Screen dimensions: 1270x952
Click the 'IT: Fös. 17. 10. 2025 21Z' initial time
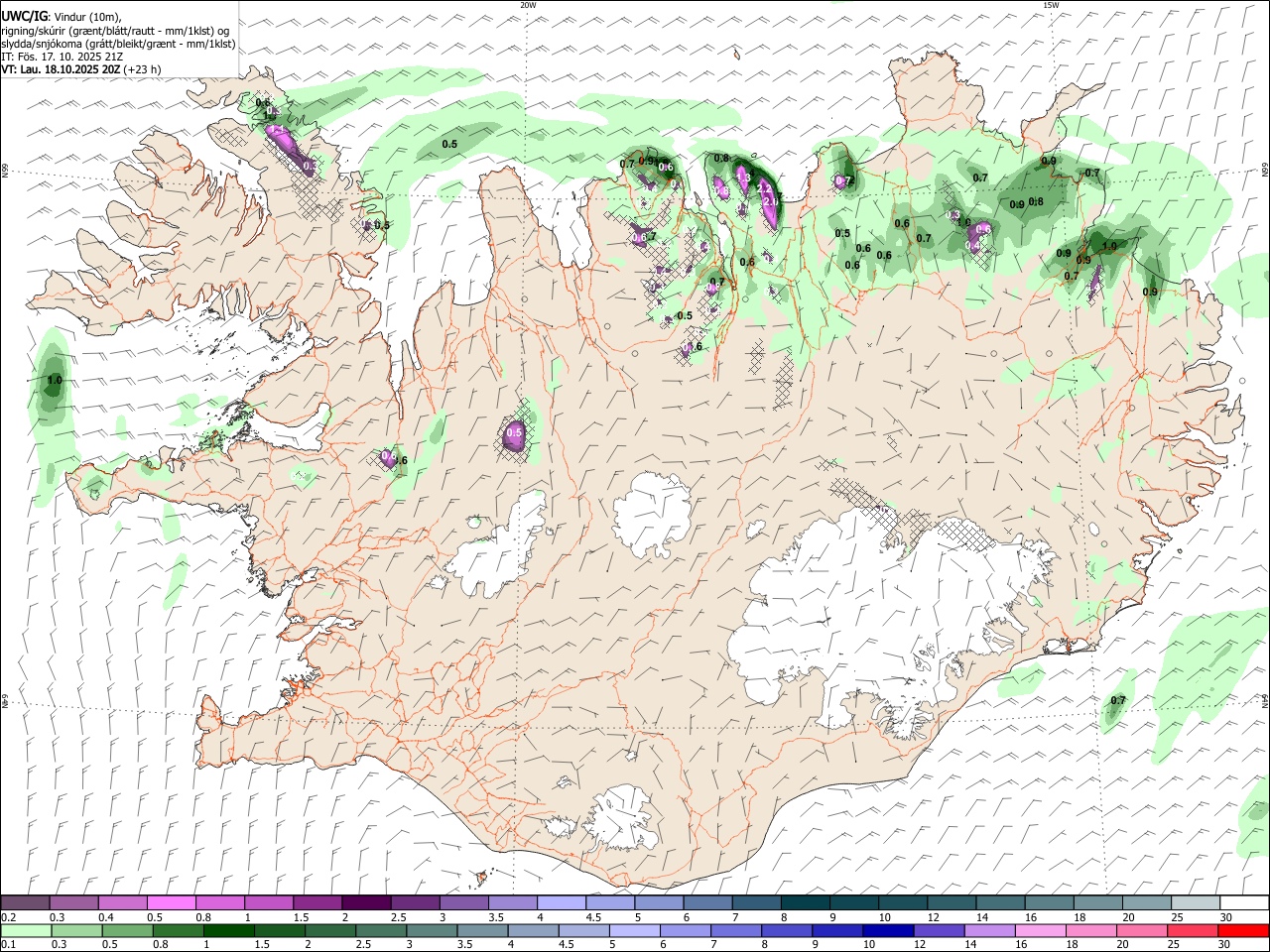[x=63, y=57]
